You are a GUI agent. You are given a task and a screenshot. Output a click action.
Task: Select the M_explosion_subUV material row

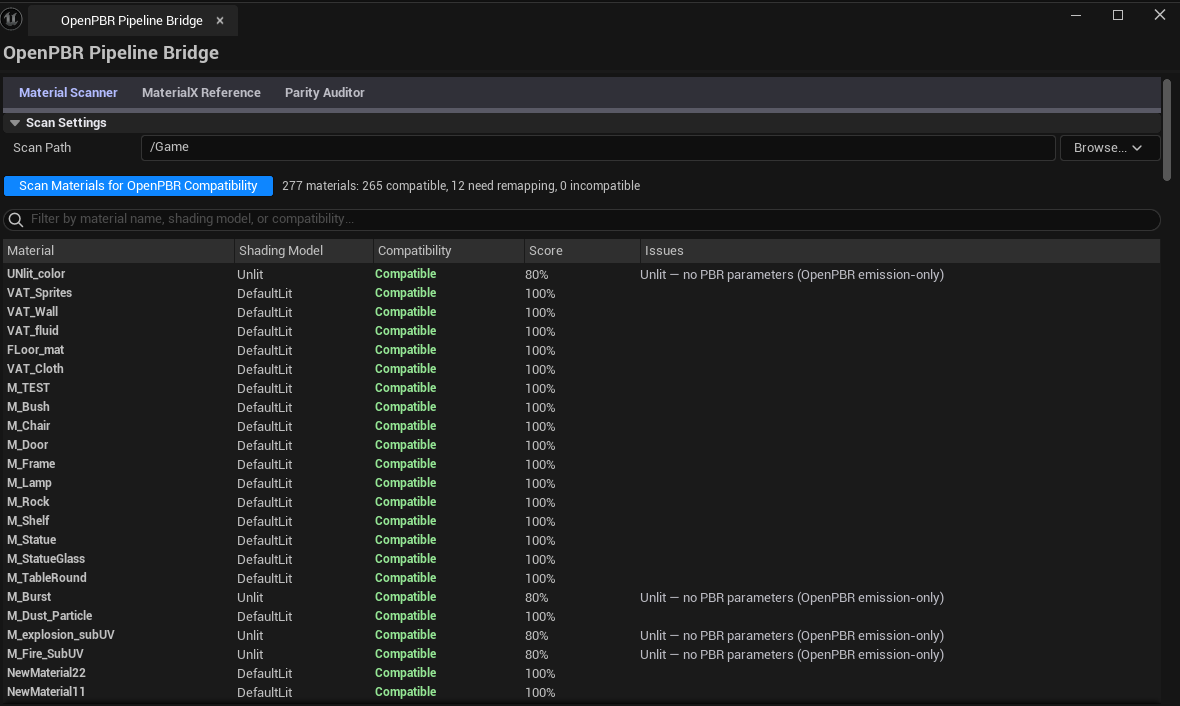582,634
